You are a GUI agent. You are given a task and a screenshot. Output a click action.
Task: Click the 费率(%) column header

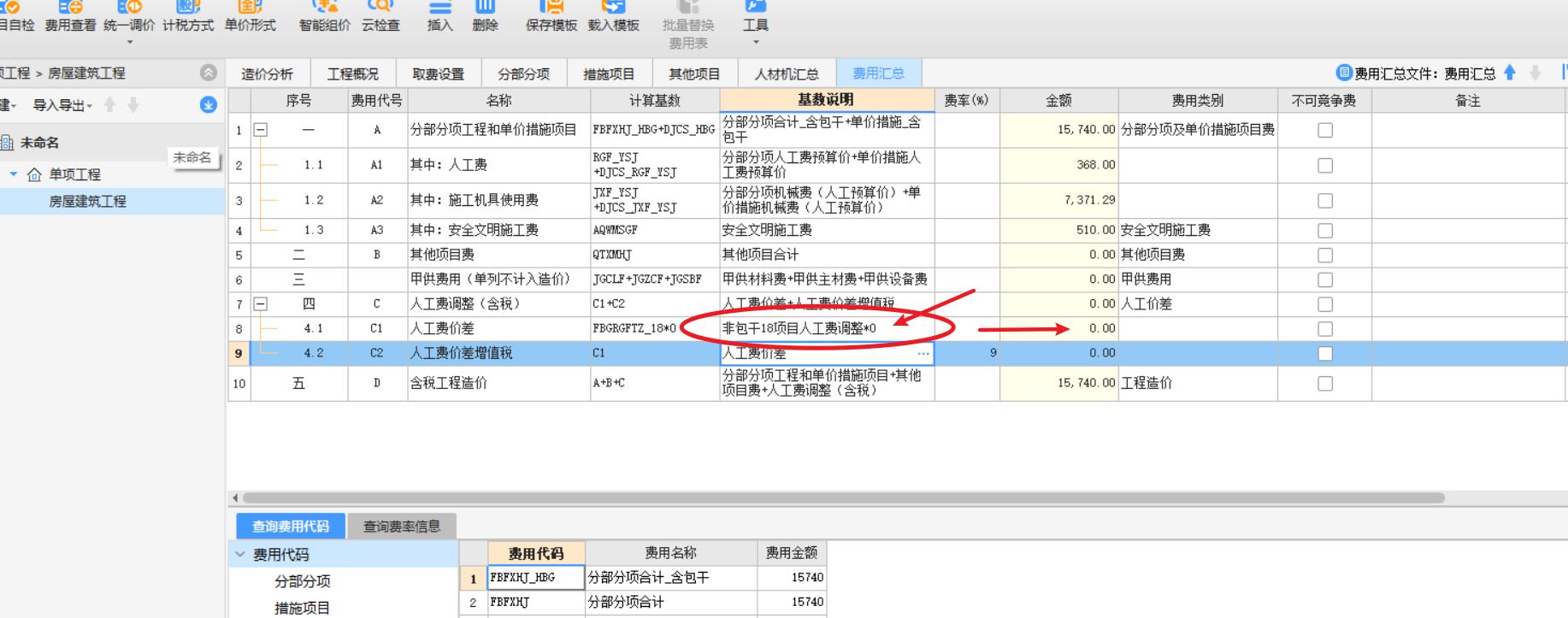click(966, 100)
